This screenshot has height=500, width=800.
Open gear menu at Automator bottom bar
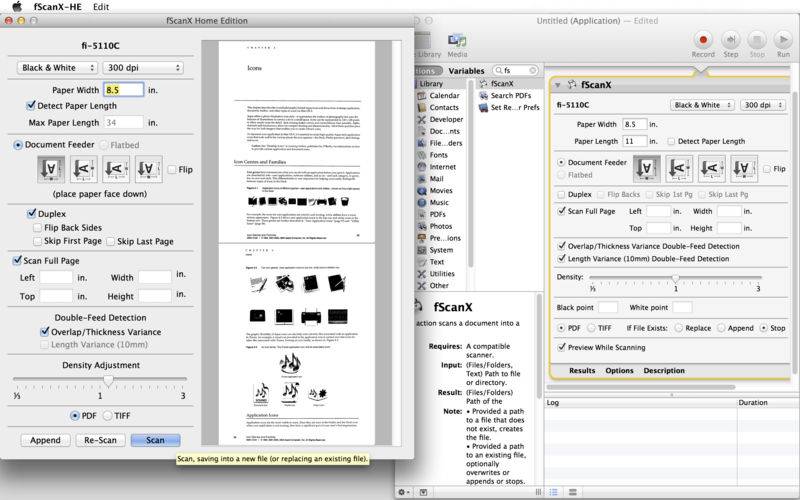[404, 492]
